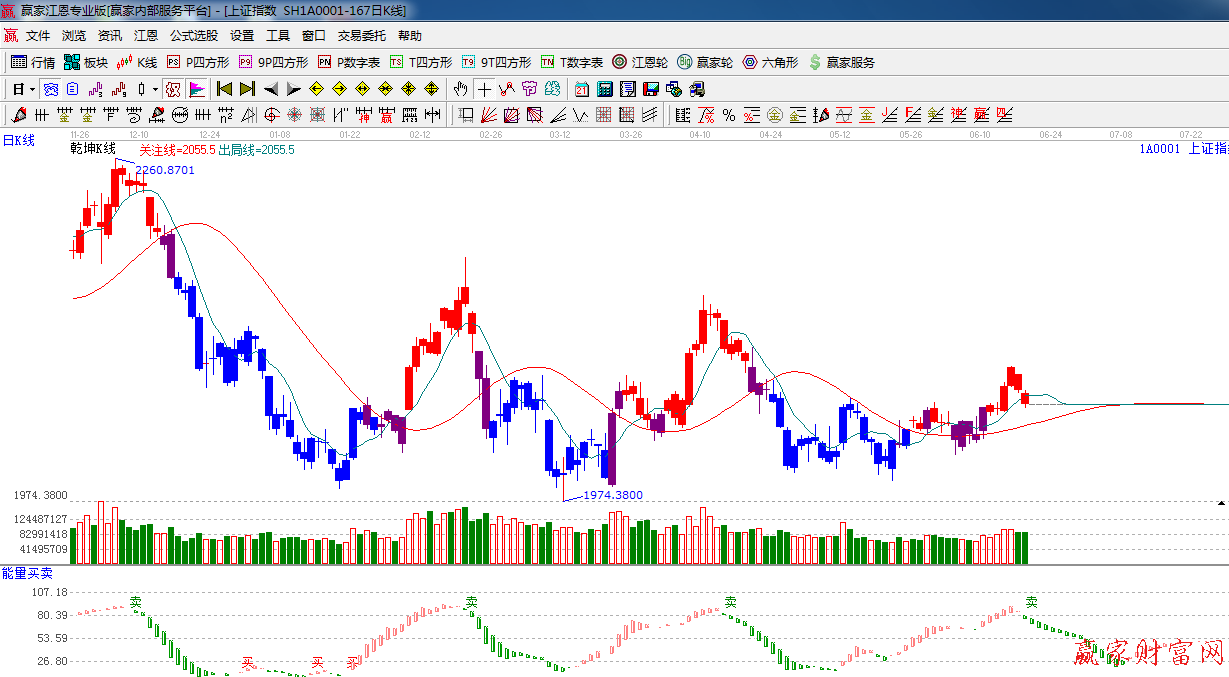This screenshot has width=1229, height=677.
Task: Click the red floppy disk save icon
Action: [x=651, y=89]
